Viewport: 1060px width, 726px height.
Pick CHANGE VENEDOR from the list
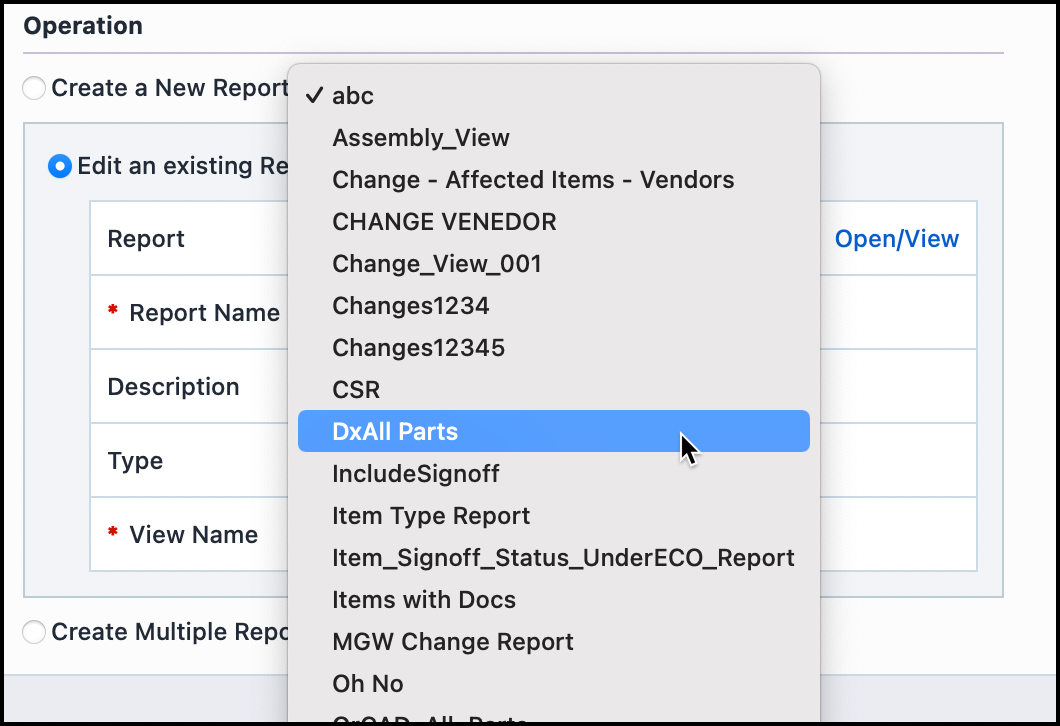click(444, 222)
